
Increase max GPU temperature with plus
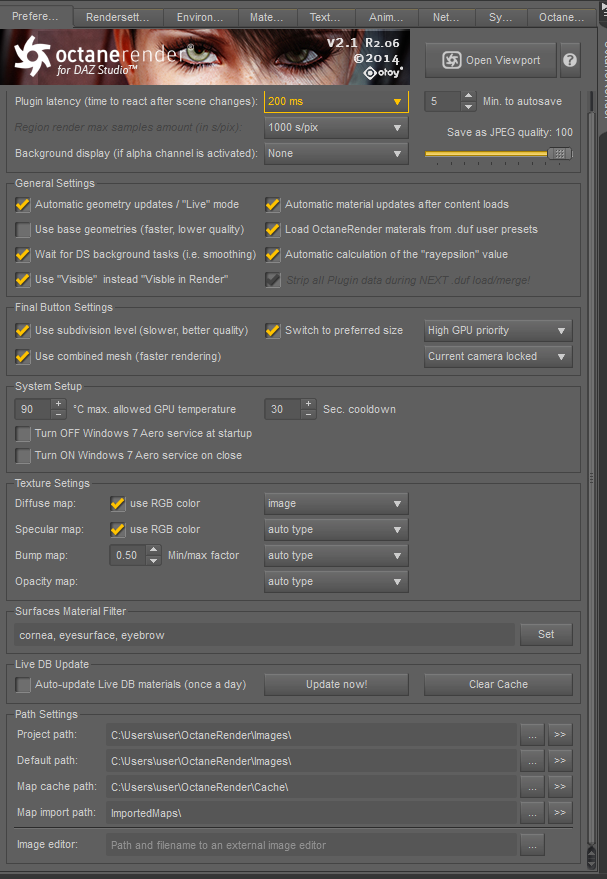(58, 404)
